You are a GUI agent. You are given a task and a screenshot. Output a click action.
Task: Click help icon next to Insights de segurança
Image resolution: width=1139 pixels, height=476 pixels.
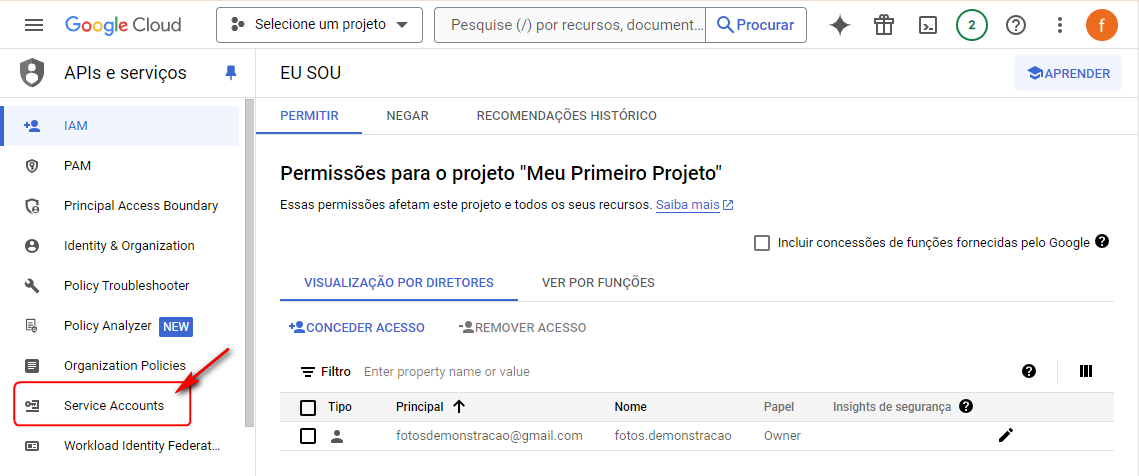965,406
